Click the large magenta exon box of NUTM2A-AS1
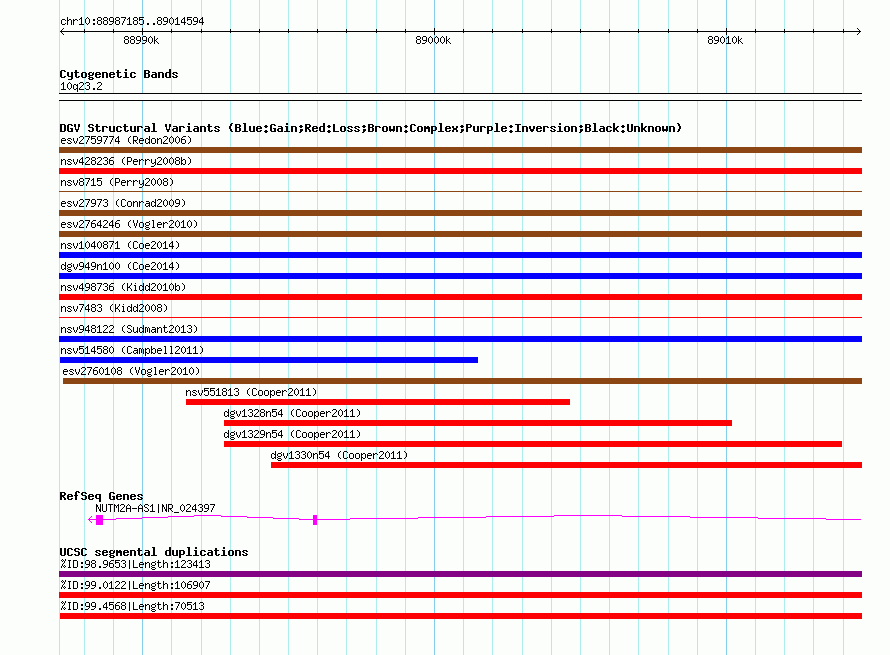This screenshot has height=655, width=890. (x=99, y=520)
